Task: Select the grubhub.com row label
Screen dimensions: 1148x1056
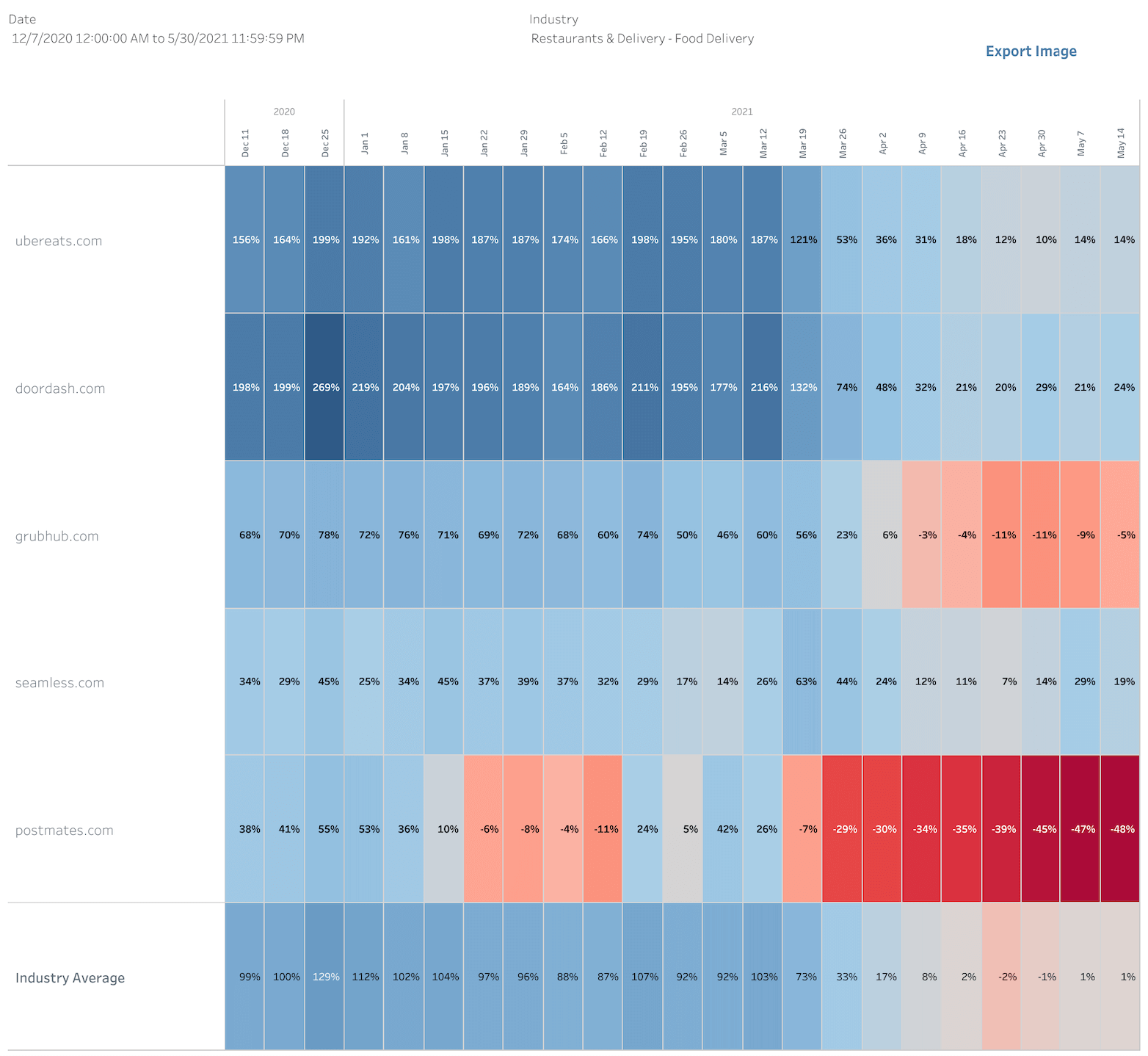Action: point(57,536)
